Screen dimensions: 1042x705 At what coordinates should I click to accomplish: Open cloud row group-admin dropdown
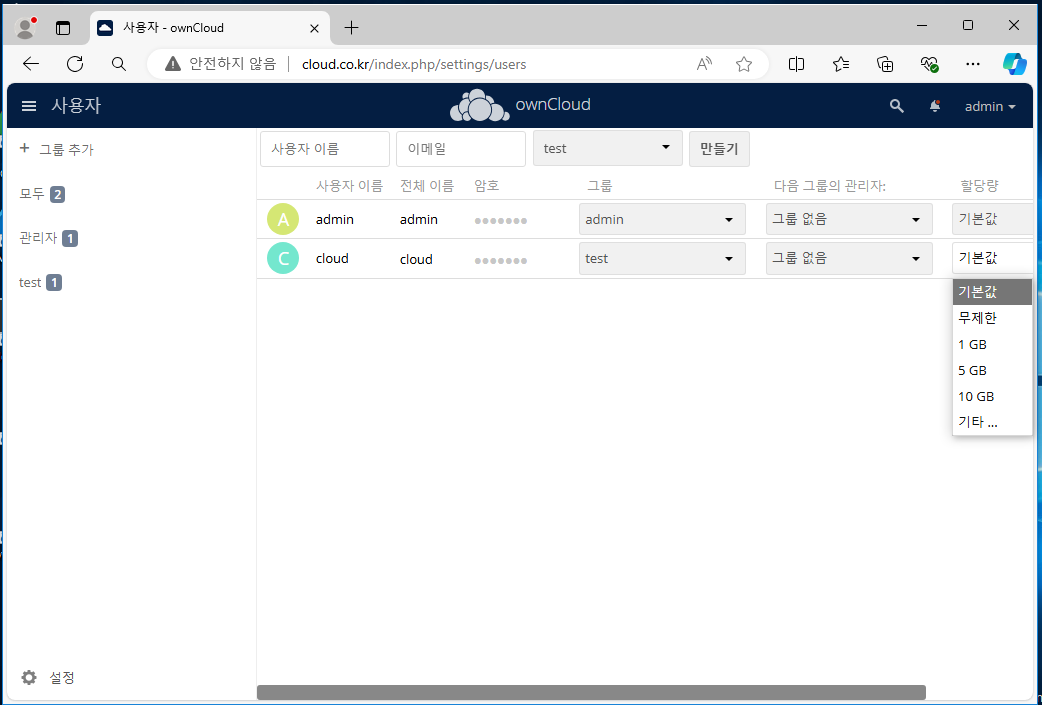pos(849,258)
